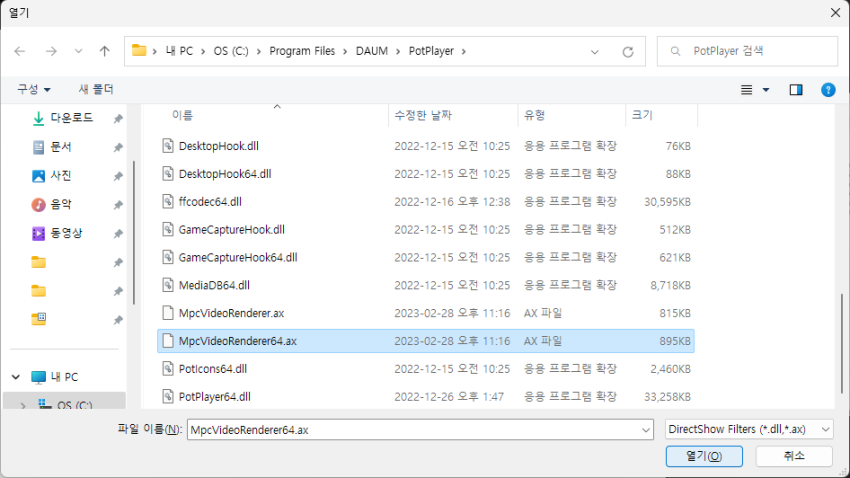Expand chevron after PotPlayer breadcrumb
Image resolution: width=850 pixels, height=478 pixels.
[x=463, y=51]
